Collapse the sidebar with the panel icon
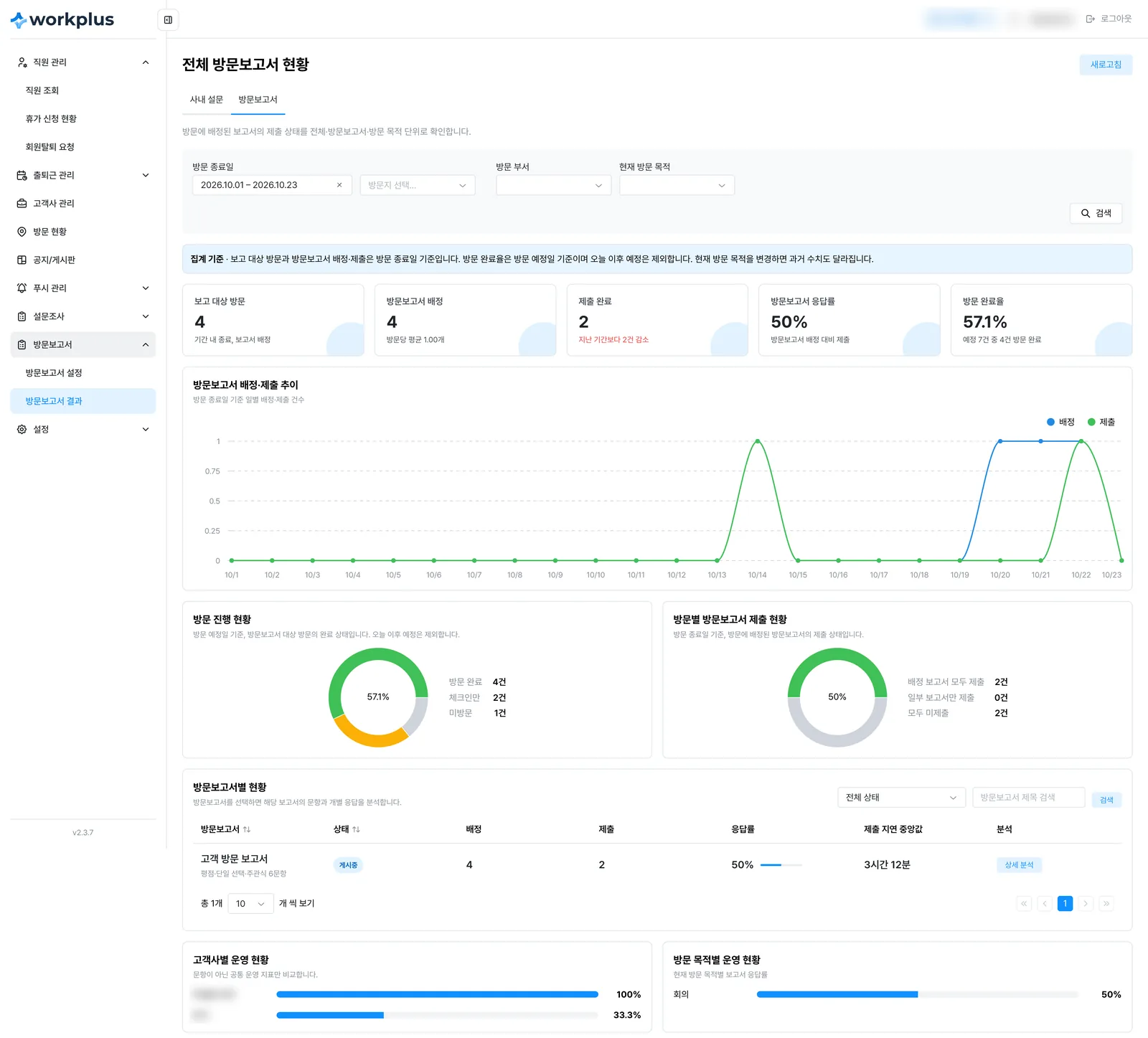Viewport: 1148px width, 1038px height. [x=168, y=20]
